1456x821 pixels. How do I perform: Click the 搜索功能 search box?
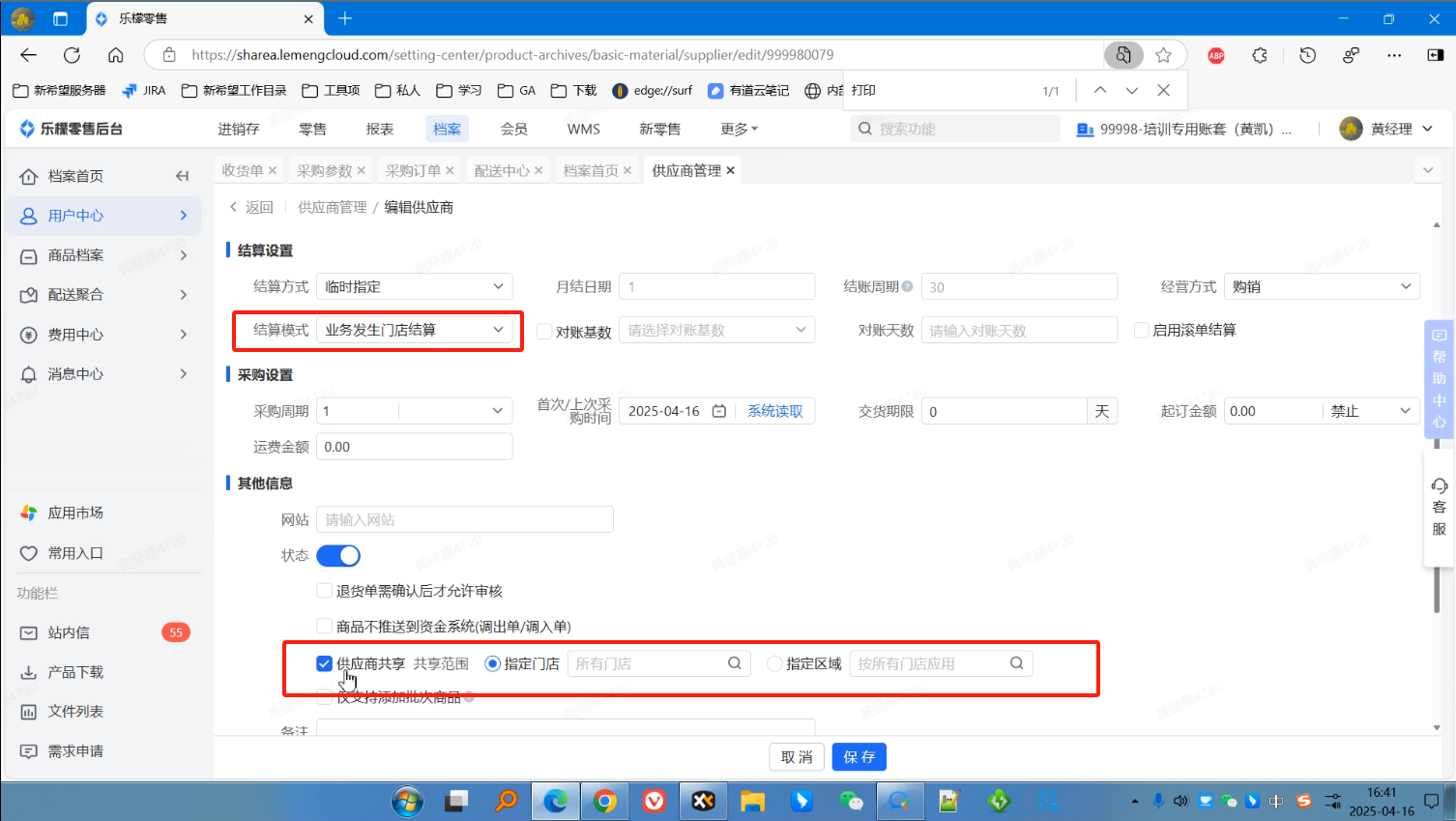click(955, 129)
